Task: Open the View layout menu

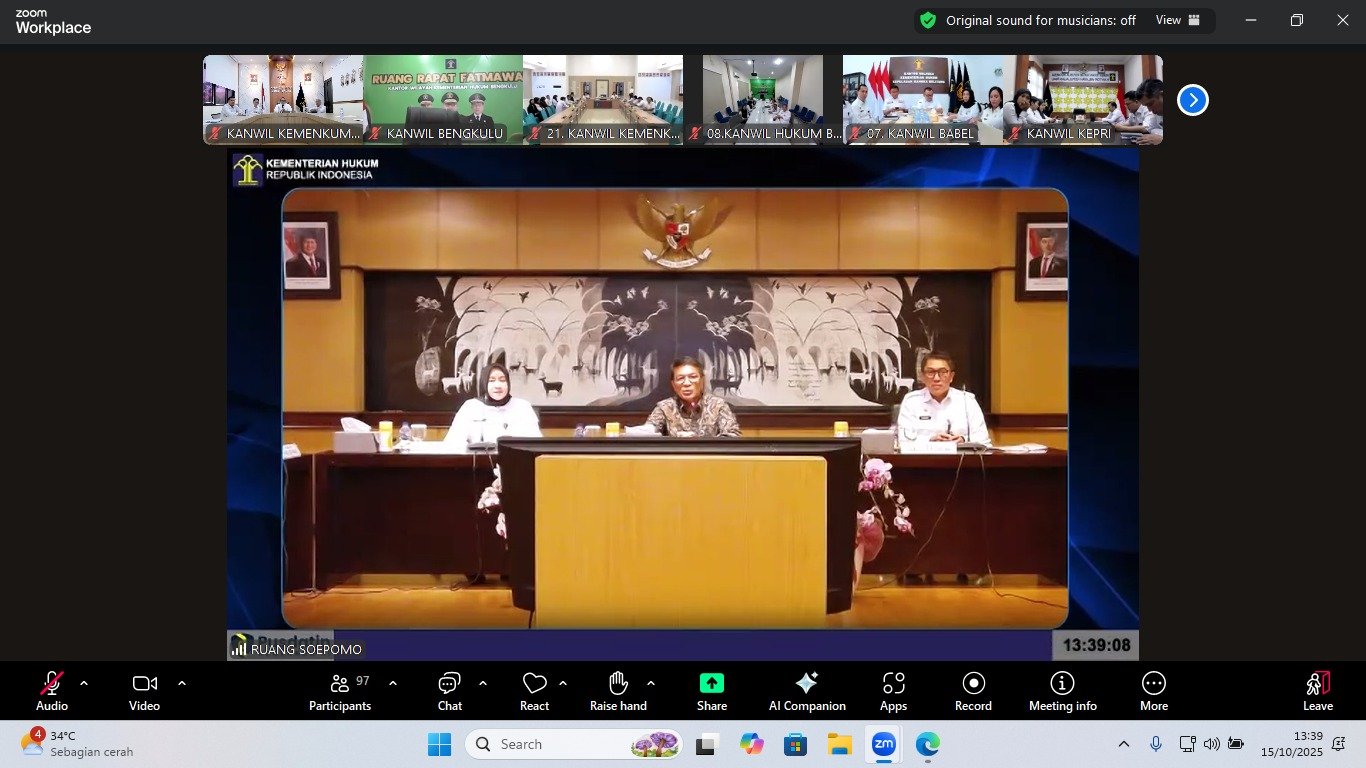Action: pyautogui.click(x=1177, y=20)
